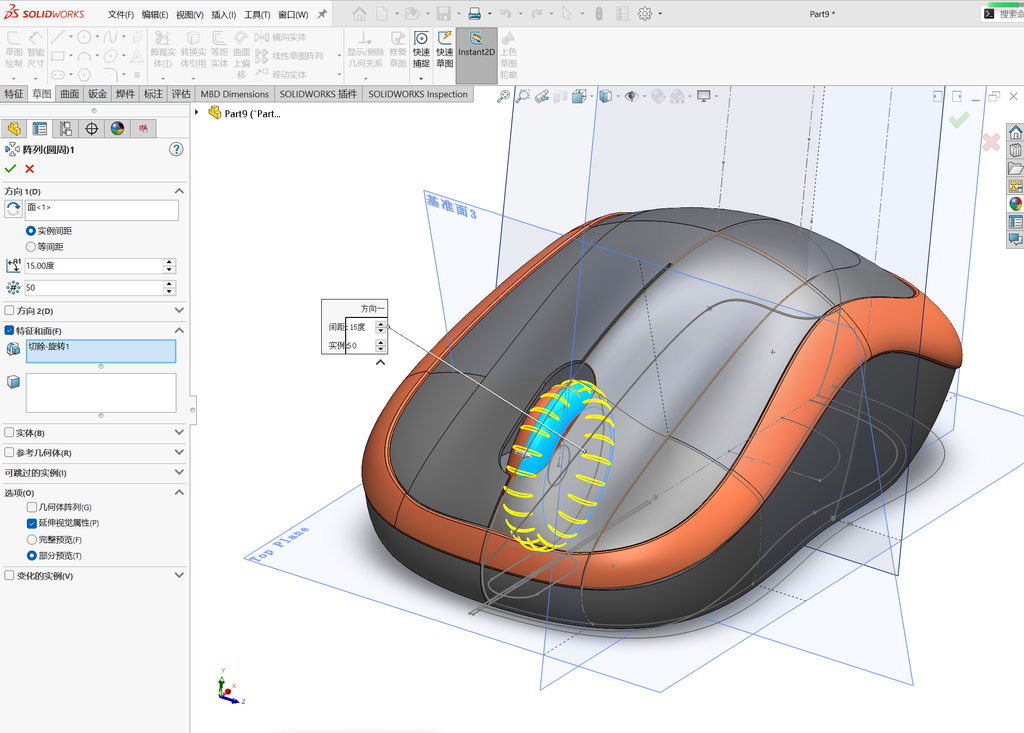Pin the menu bar with the pushpin
This screenshot has height=733, width=1024.
pyautogui.click(x=322, y=14)
